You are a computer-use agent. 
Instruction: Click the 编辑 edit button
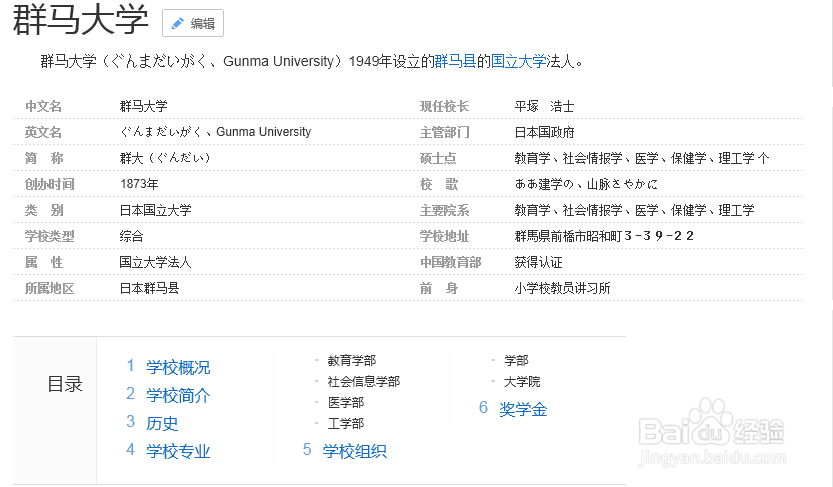(193, 23)
